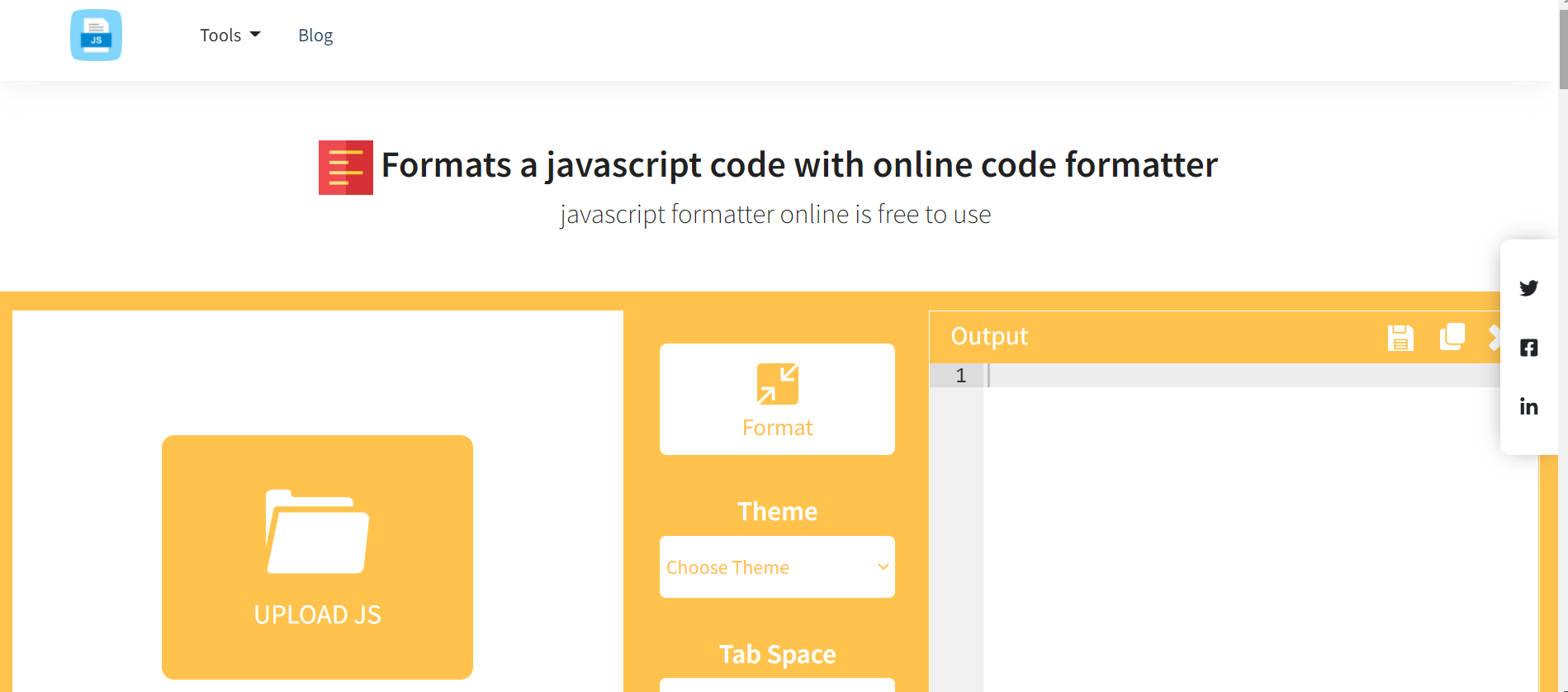This screenshot has width=1568, height=692.
Task: Click the 'Theme' label
Action: tap(777, 511)
